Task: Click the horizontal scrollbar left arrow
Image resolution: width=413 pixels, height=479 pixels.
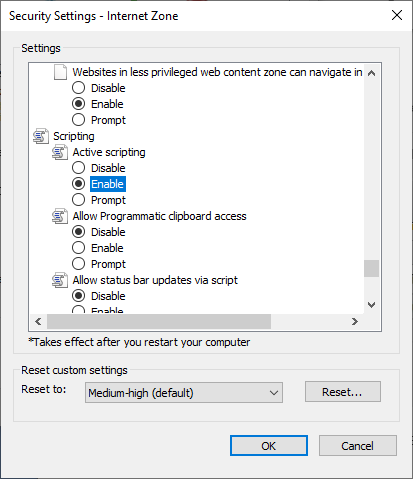Action: tap(38, 321)
